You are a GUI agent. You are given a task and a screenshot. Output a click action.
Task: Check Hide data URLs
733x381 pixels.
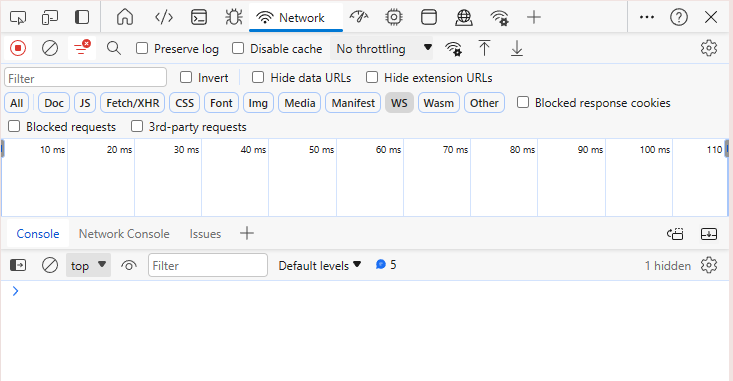(258, 77)
